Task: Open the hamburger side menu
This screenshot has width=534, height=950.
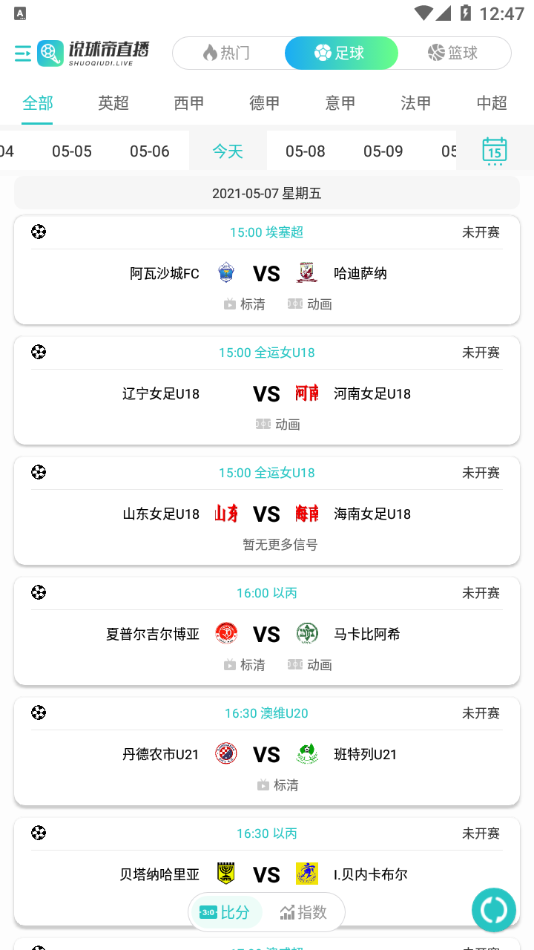Action: tap(22, 53)
